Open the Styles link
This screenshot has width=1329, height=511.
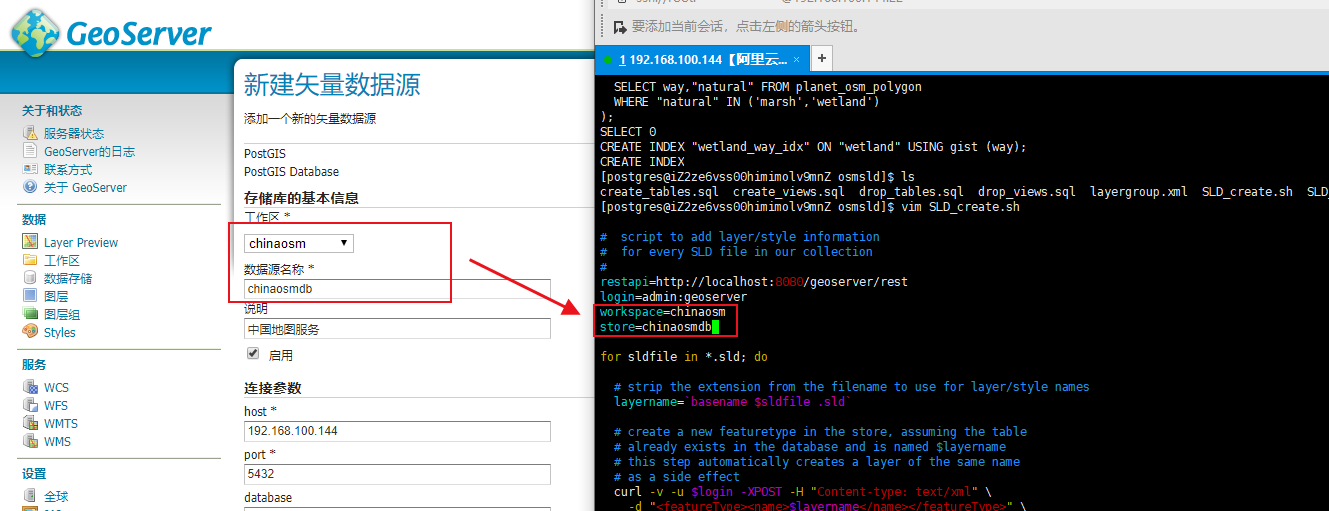click(x=60, y=332)
